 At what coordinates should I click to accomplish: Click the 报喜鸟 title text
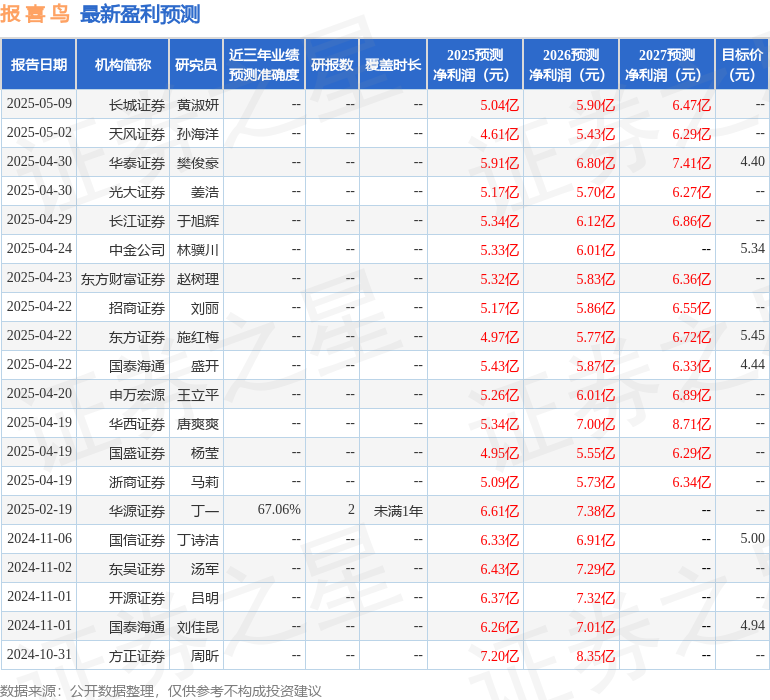(35, 14)
